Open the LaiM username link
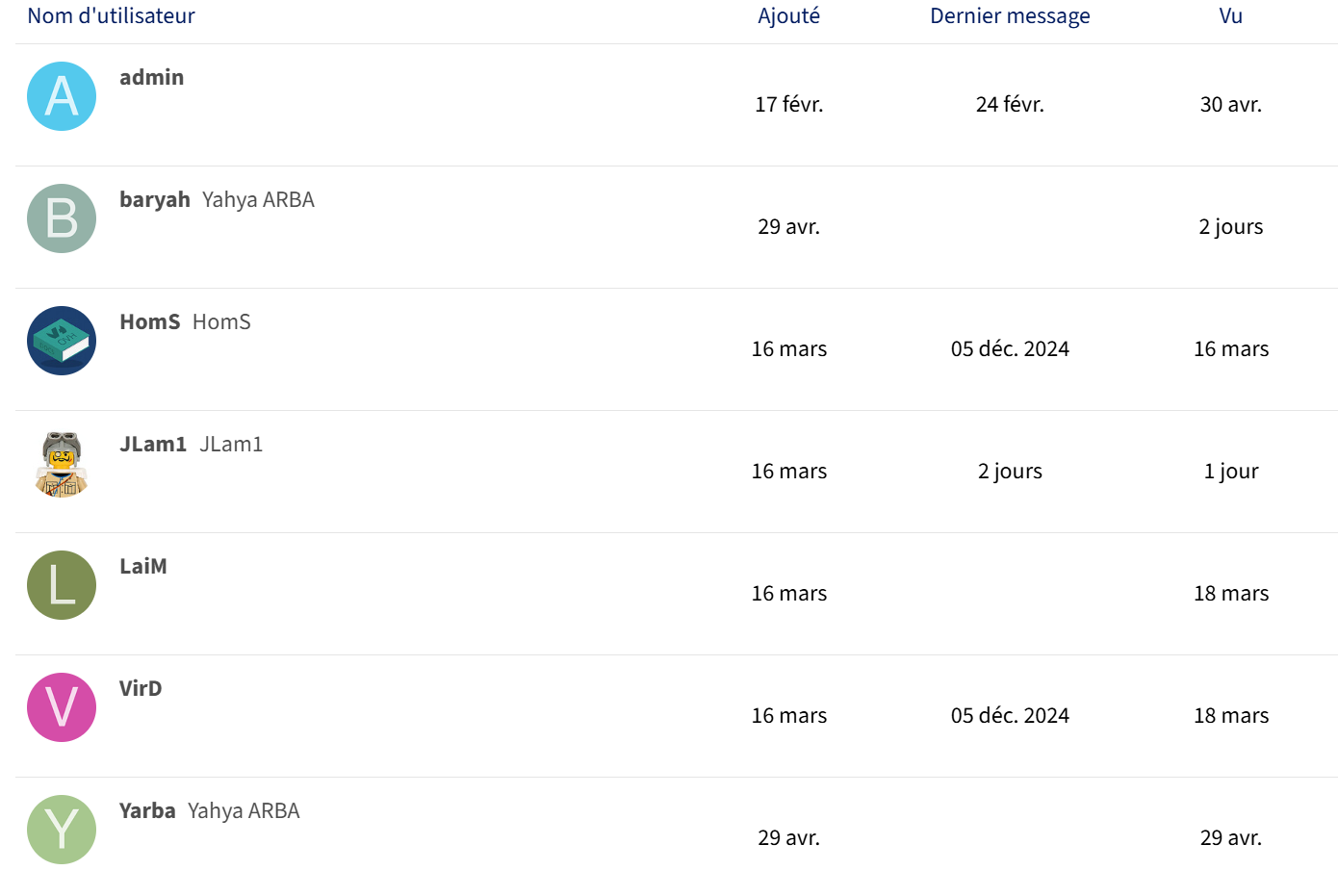Screen dimensions: 1338x896 pyautogui.click(x=143, y=566)
